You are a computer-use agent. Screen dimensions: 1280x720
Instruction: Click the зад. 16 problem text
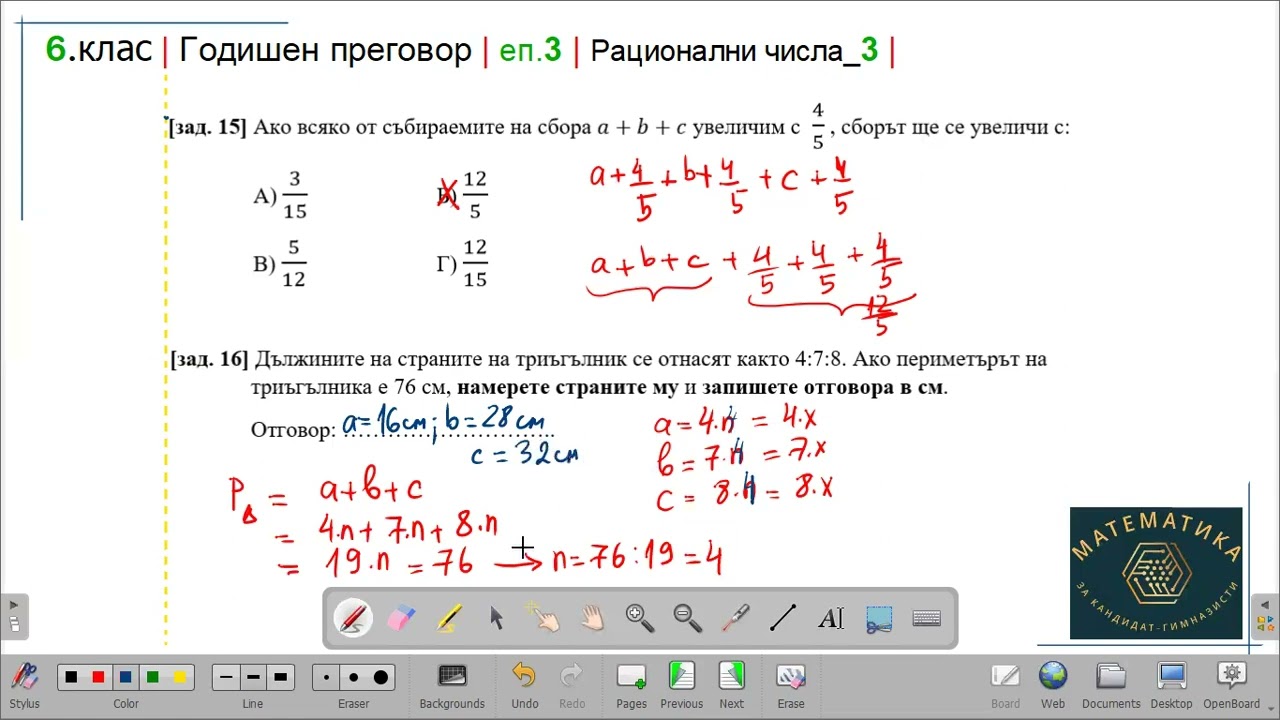tap(608, 372)
